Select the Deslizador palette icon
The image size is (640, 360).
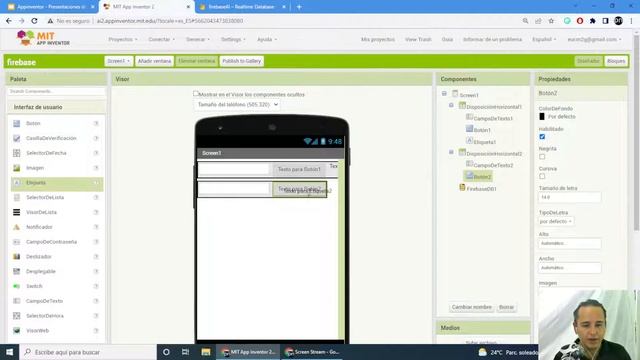[x=17, y=257]
